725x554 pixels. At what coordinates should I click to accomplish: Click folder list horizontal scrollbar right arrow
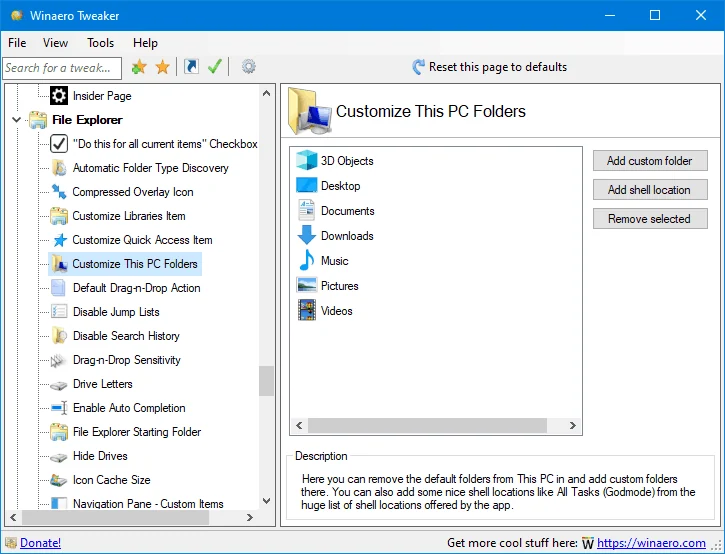point(573,425)
